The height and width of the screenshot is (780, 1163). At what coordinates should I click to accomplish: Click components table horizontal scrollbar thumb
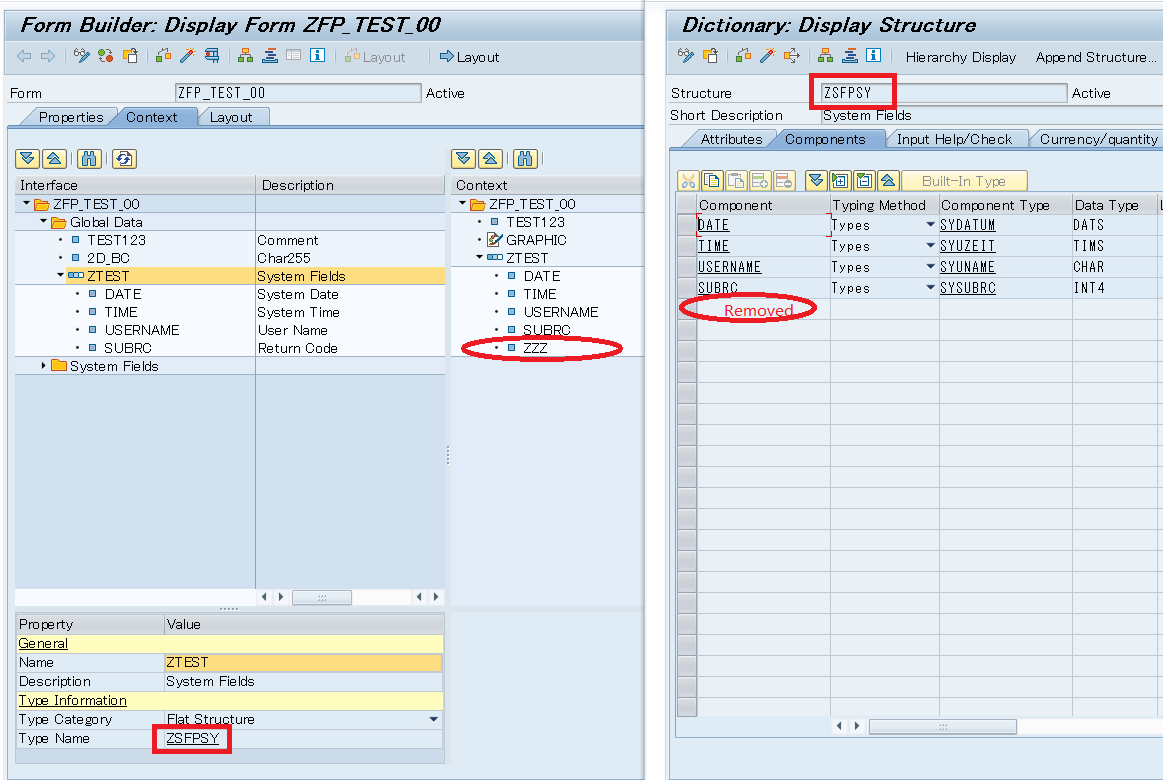pos(943,727)
